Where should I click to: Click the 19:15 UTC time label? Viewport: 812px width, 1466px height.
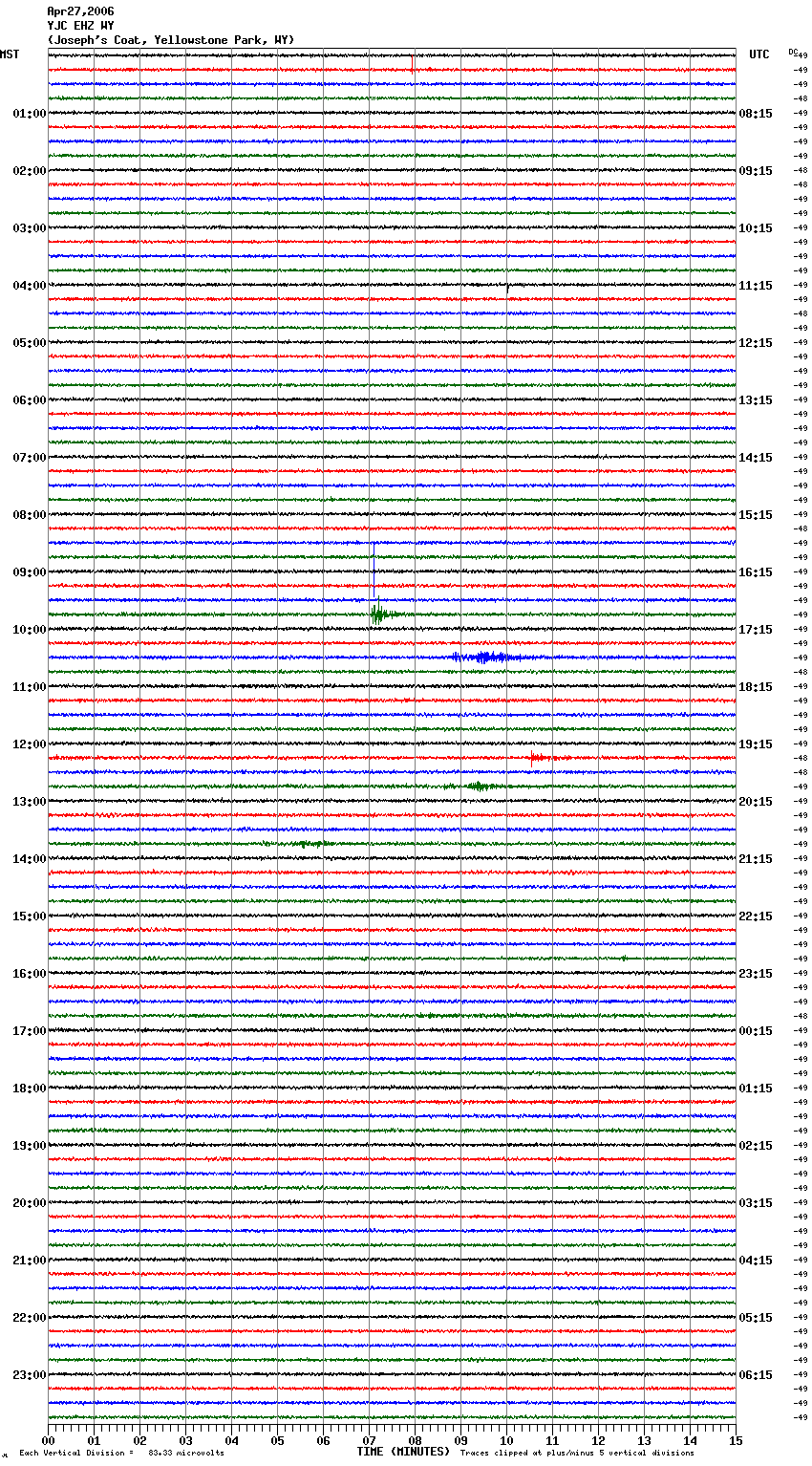pos(756,744)
